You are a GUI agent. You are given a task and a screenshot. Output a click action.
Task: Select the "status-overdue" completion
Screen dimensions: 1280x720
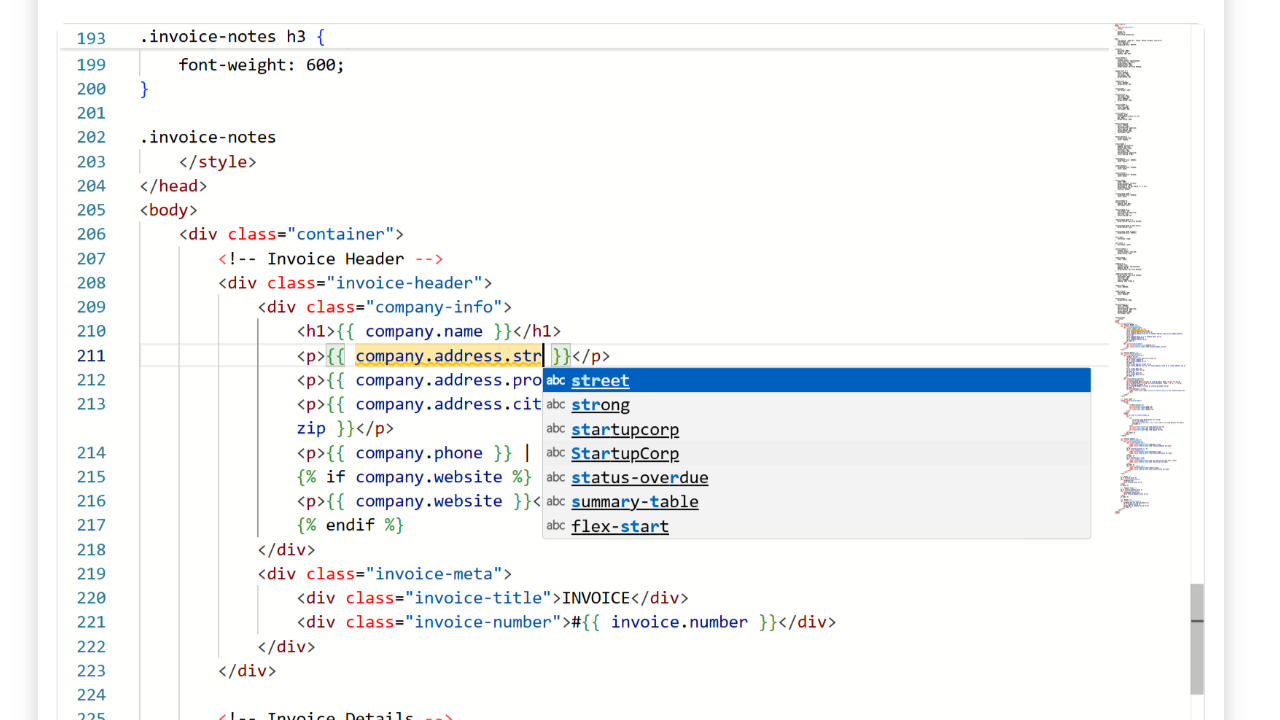(639, 477)
